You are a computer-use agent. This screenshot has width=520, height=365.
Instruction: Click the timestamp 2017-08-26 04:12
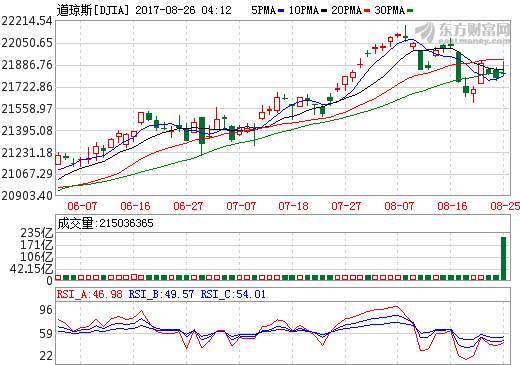(x=183, y=10)
